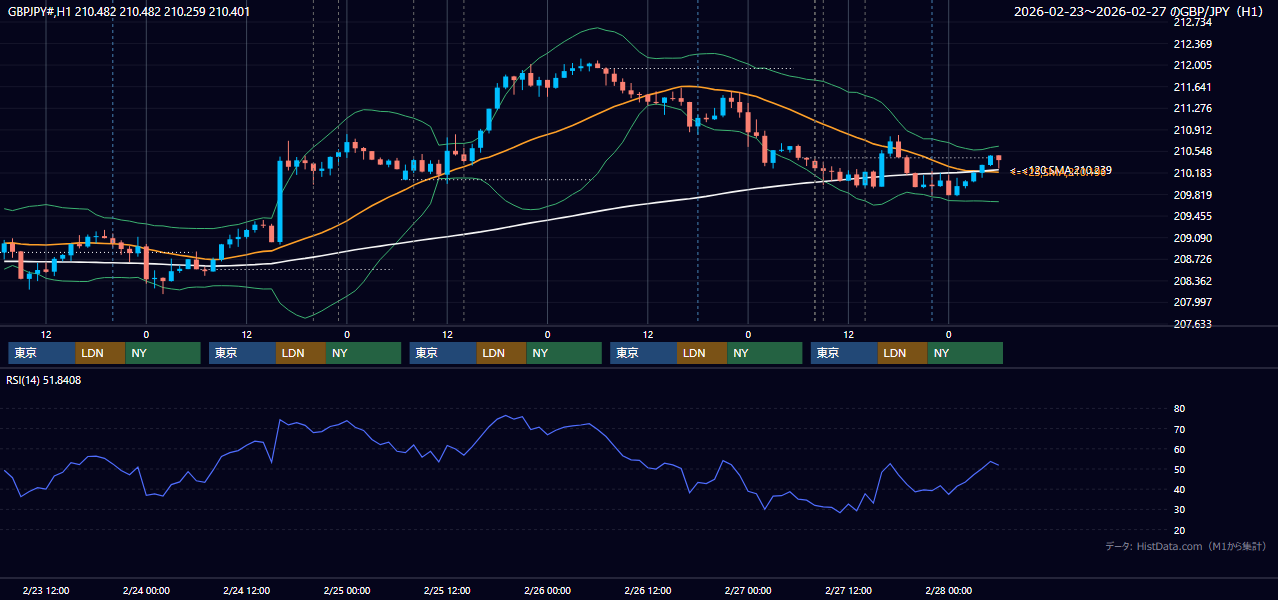Click the 2/24 12:00 date label
The width and height of the screenshot is (1278, 600).
(246, 591)
